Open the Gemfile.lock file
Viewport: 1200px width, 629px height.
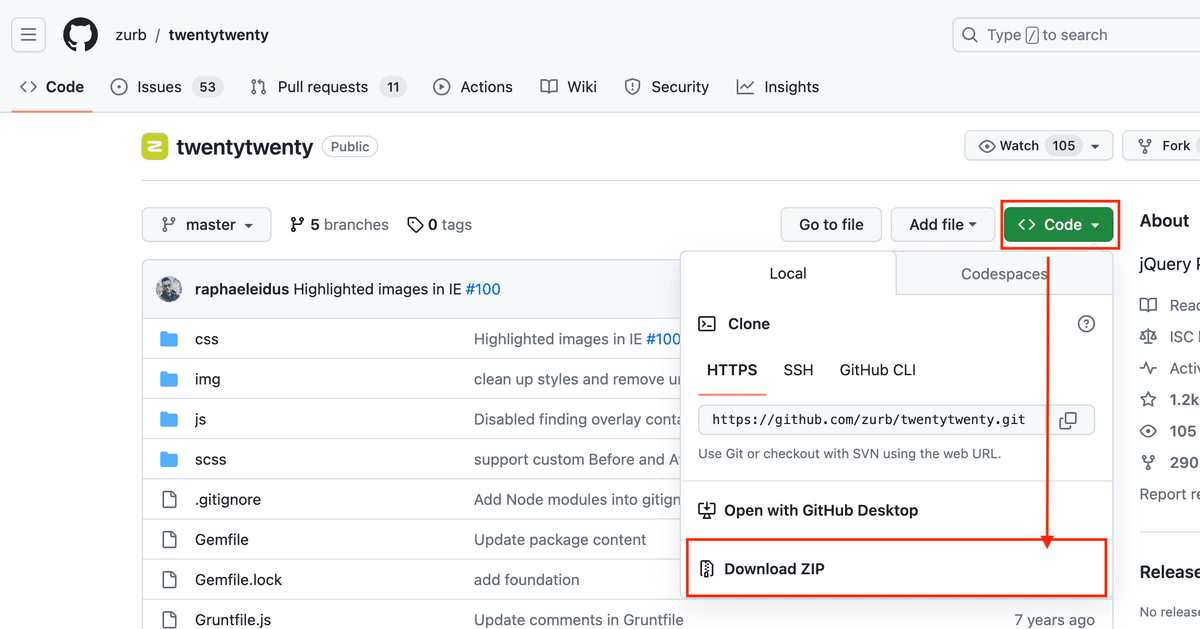pos(239,579)
